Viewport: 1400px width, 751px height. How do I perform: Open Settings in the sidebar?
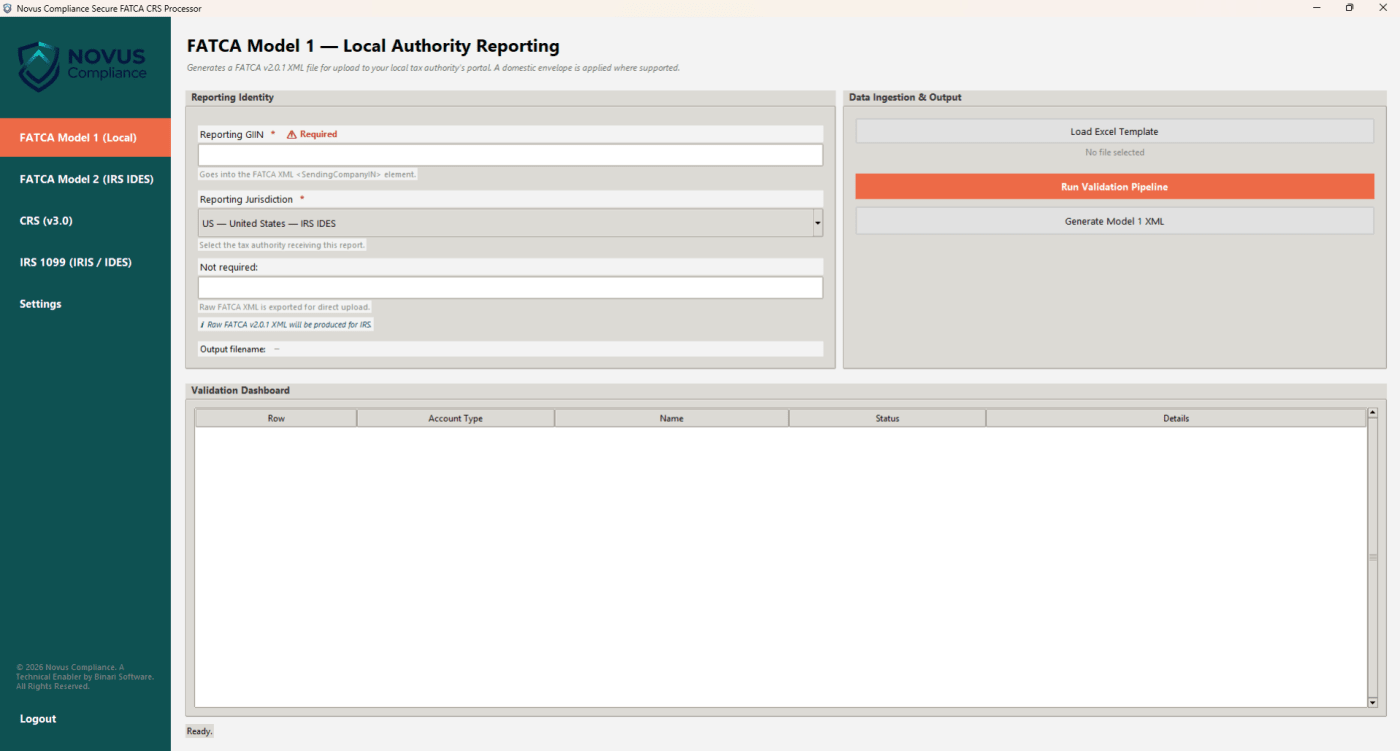85,304
